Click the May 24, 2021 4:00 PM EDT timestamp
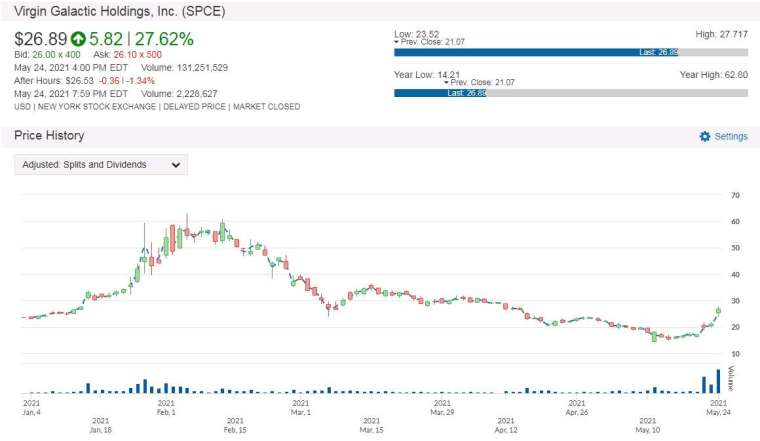Screen dimensions: 760x441 71,68
